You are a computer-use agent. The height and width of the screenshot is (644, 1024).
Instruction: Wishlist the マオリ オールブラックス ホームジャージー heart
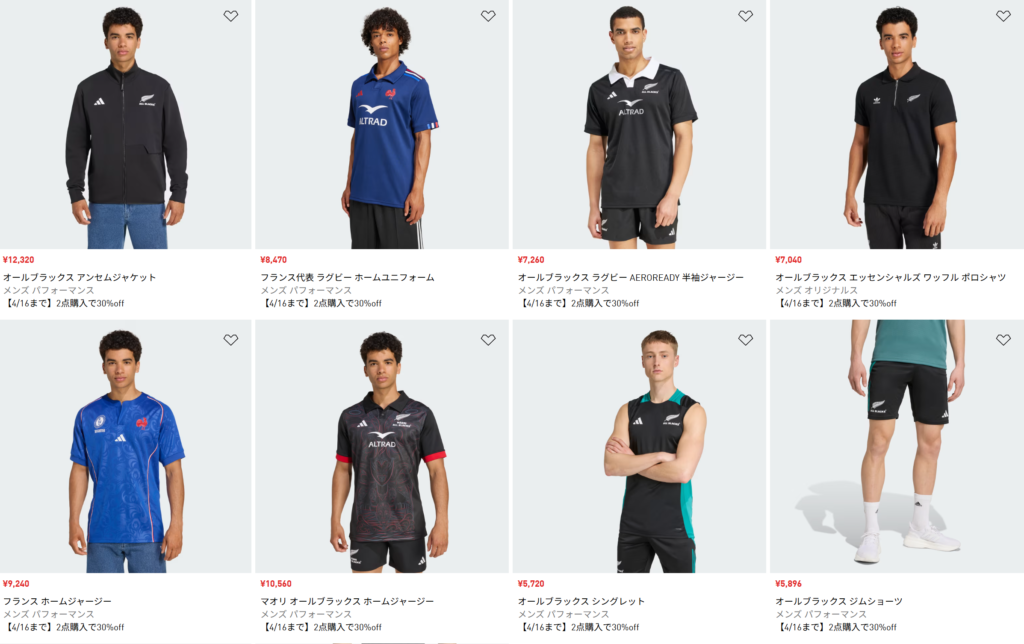[488, 340]
